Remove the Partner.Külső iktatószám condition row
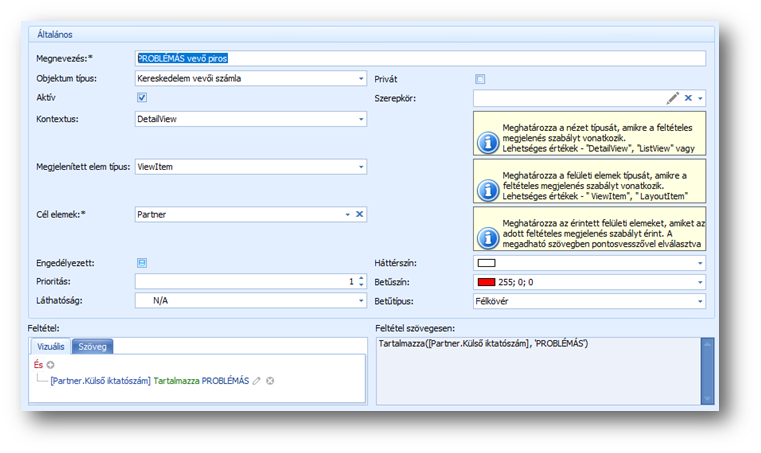Image resolution: width=761 pixels, height=453 pixels. pos(270,381)
